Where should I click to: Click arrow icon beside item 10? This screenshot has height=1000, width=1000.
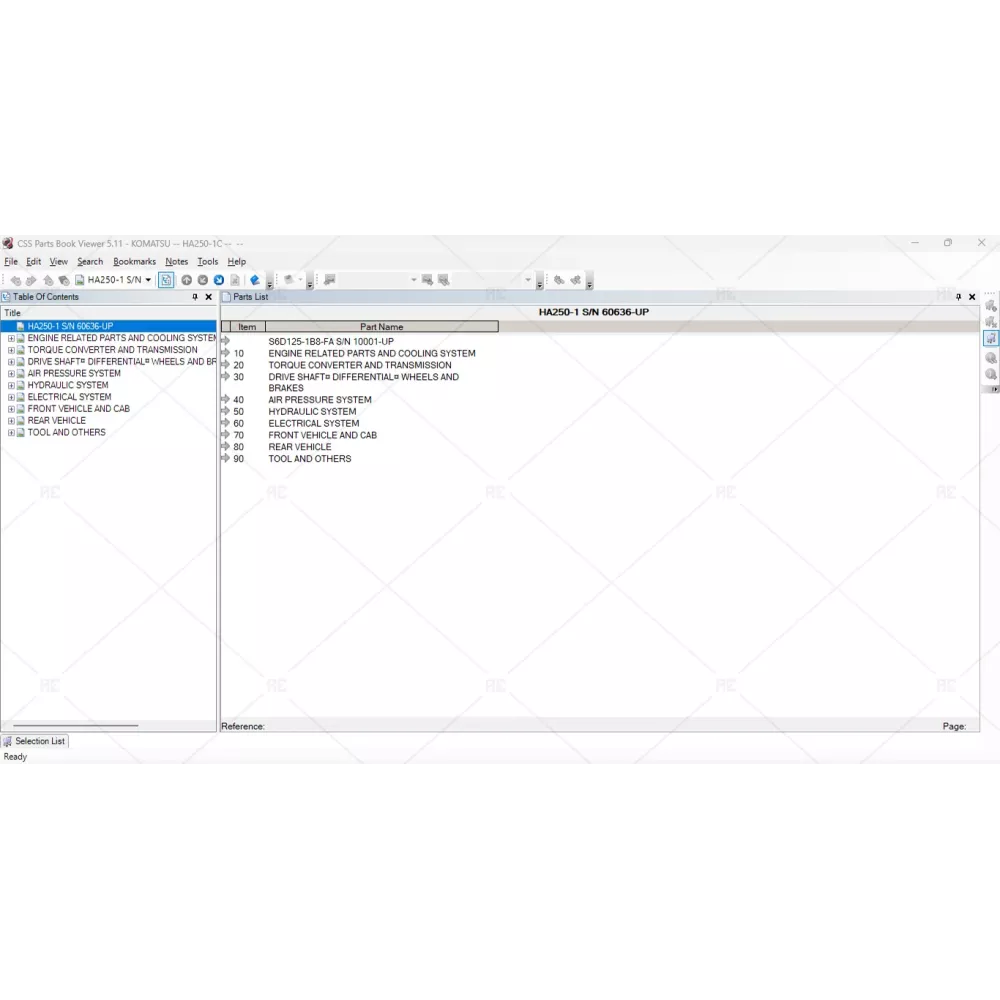(x=226, y=353)
